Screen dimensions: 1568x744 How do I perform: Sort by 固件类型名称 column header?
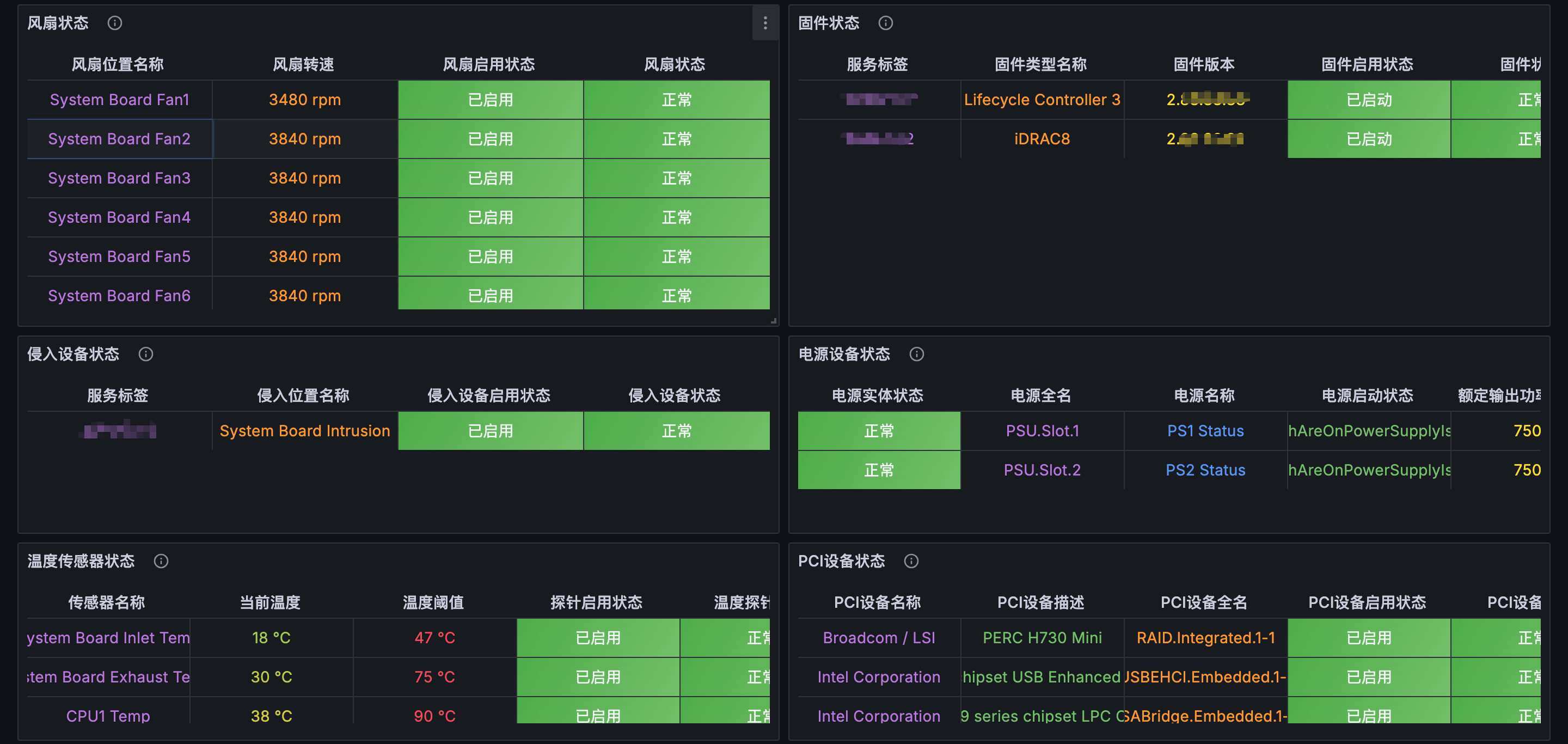click(x=1040, y=64)
